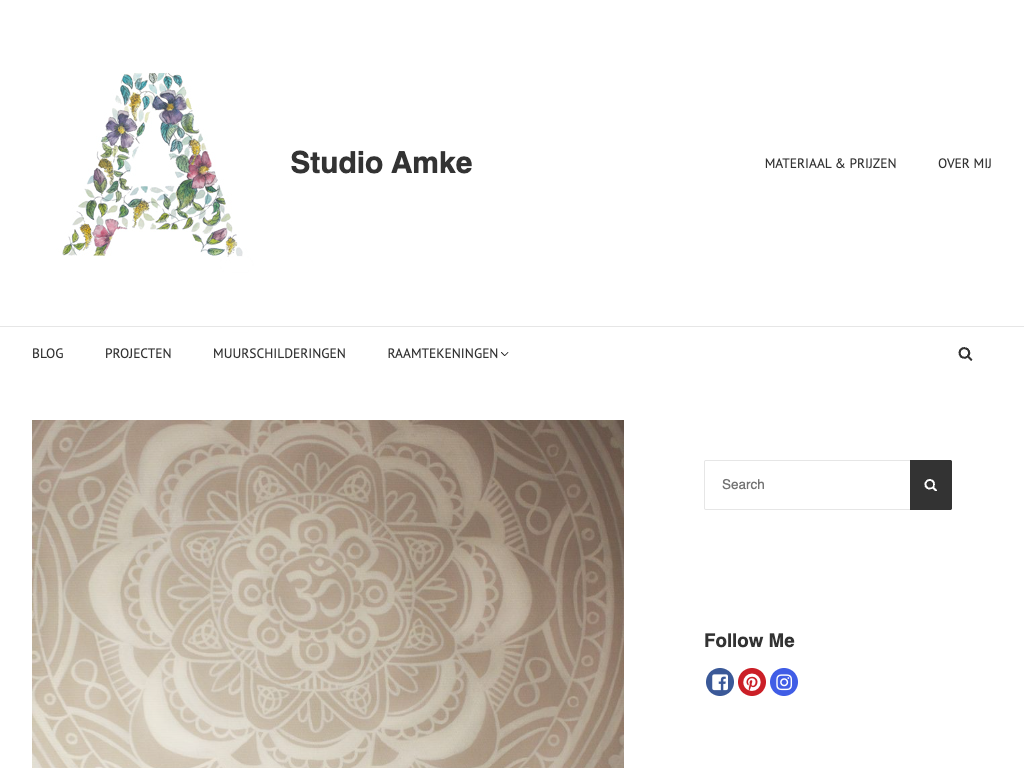Open the Instagram icon under Follow Me

[784, 682]
